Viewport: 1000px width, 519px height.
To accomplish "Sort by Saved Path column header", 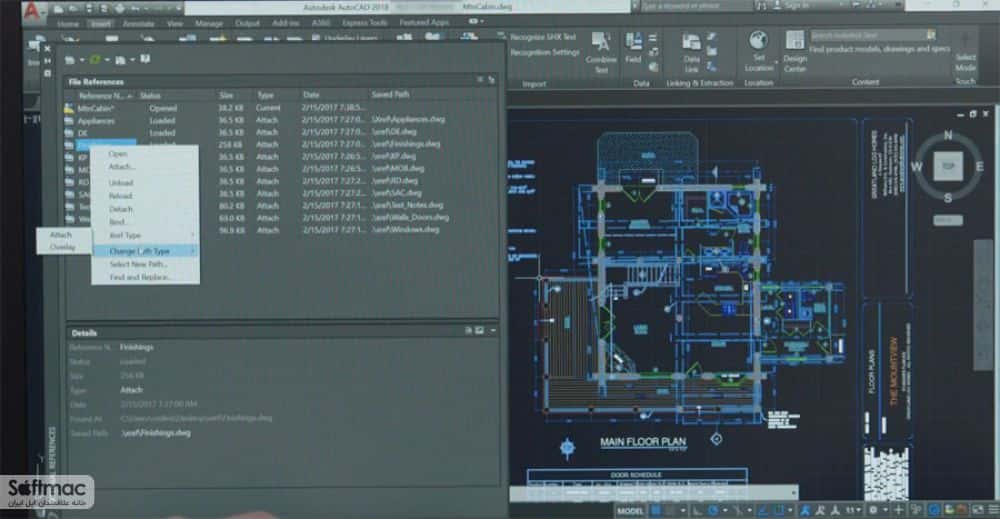I will click(x=390, y=94).
